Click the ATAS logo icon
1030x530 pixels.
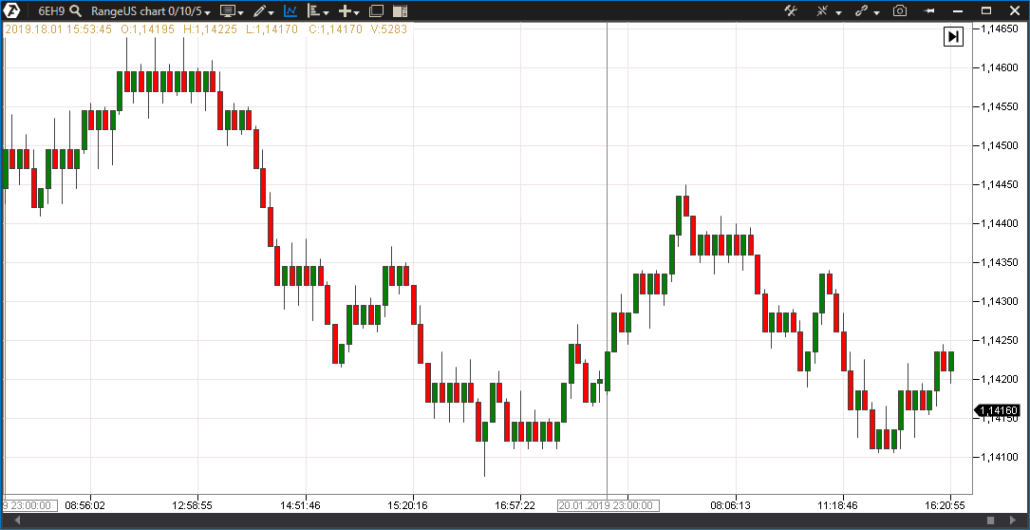(14, 11)
